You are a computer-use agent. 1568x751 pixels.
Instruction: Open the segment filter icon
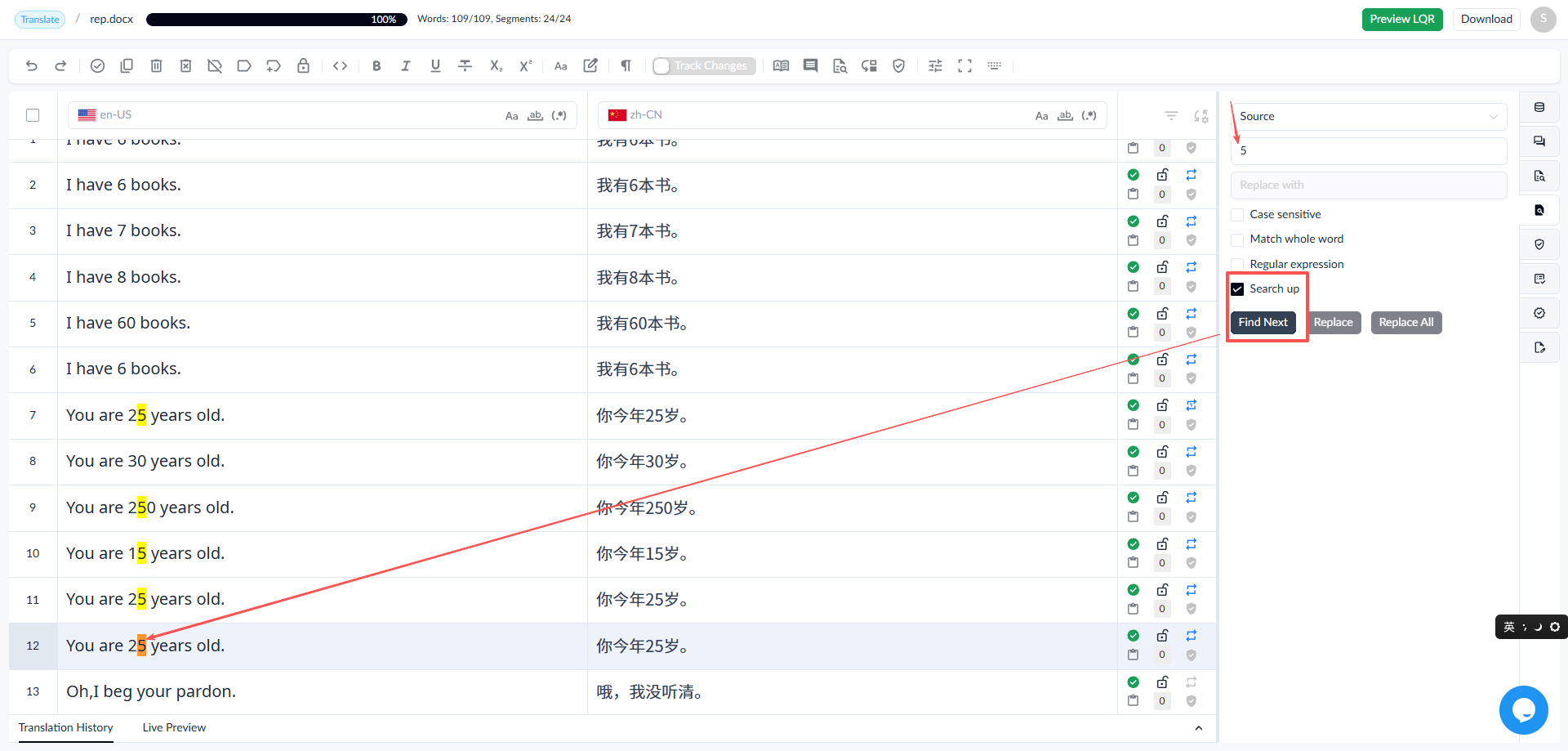point(1171,116)
